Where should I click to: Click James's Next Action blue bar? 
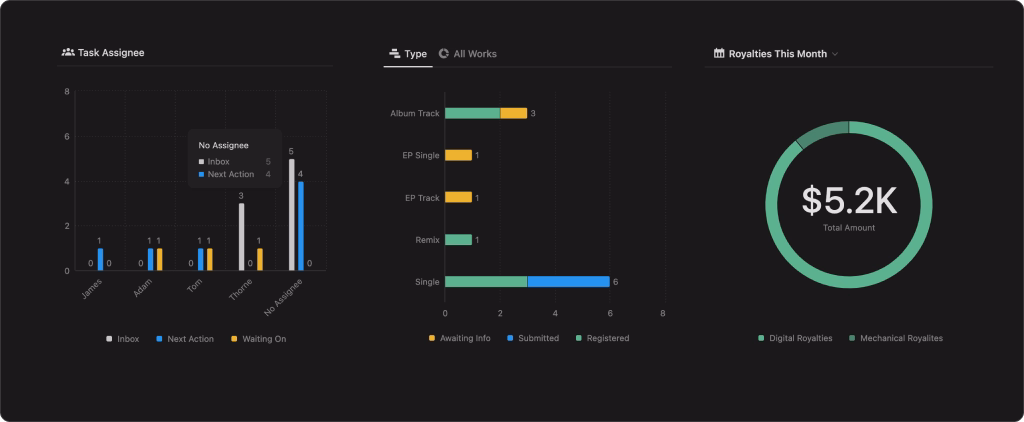[x=101, y=259]
